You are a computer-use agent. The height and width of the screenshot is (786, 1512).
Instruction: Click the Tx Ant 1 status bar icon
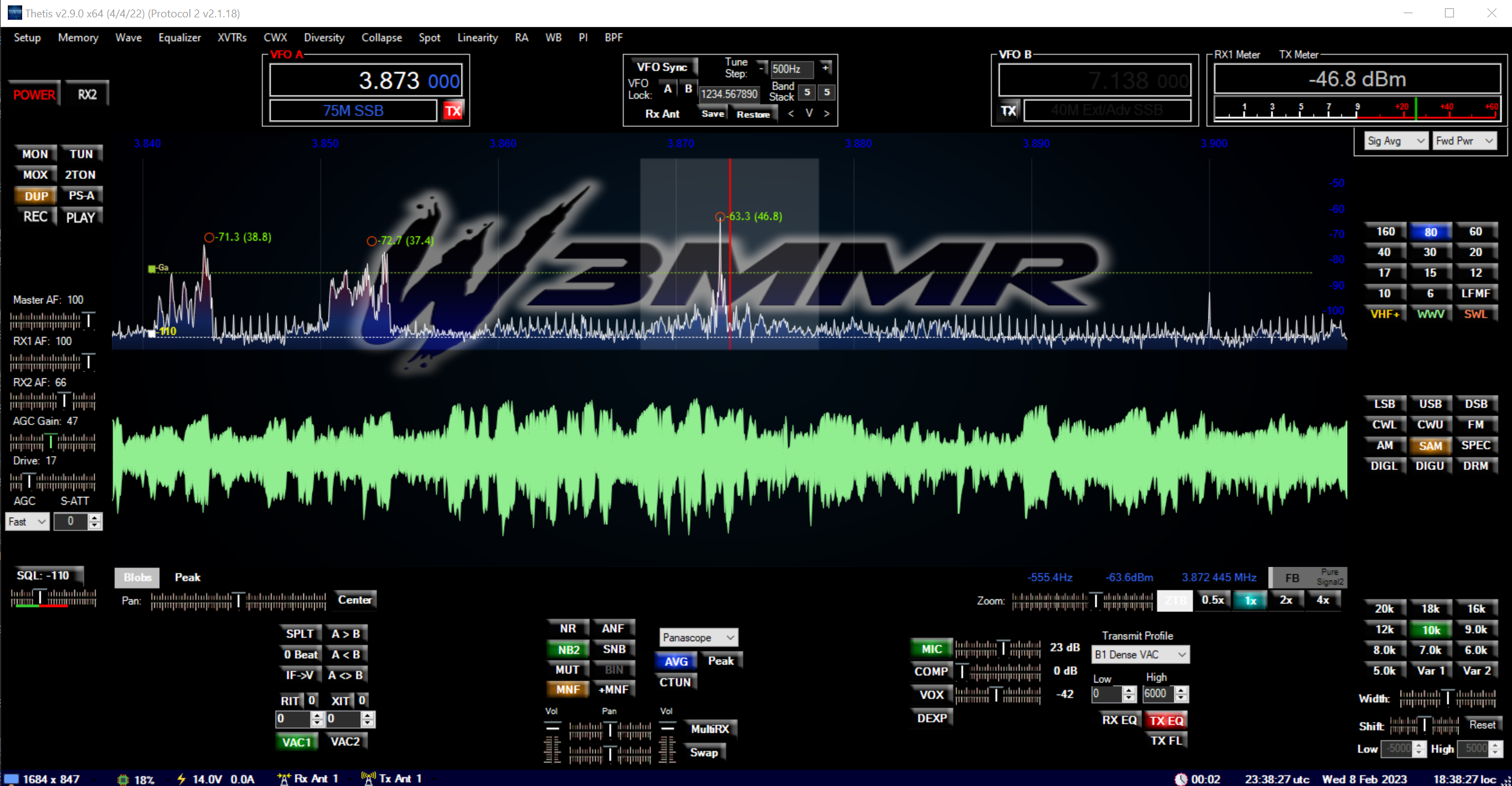368,778
